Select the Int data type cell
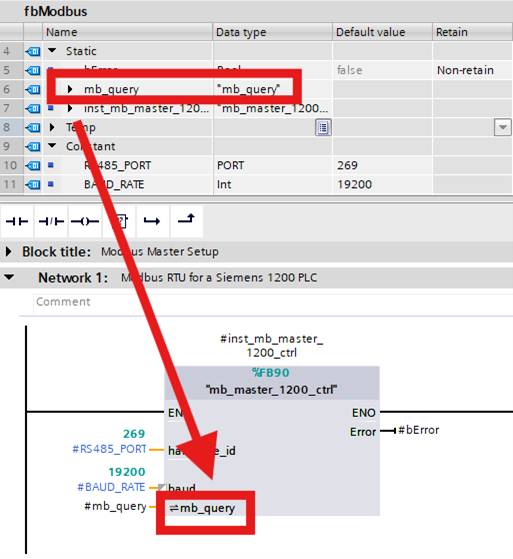The height and width of the screenshot is (559, 513). (273, 185)
